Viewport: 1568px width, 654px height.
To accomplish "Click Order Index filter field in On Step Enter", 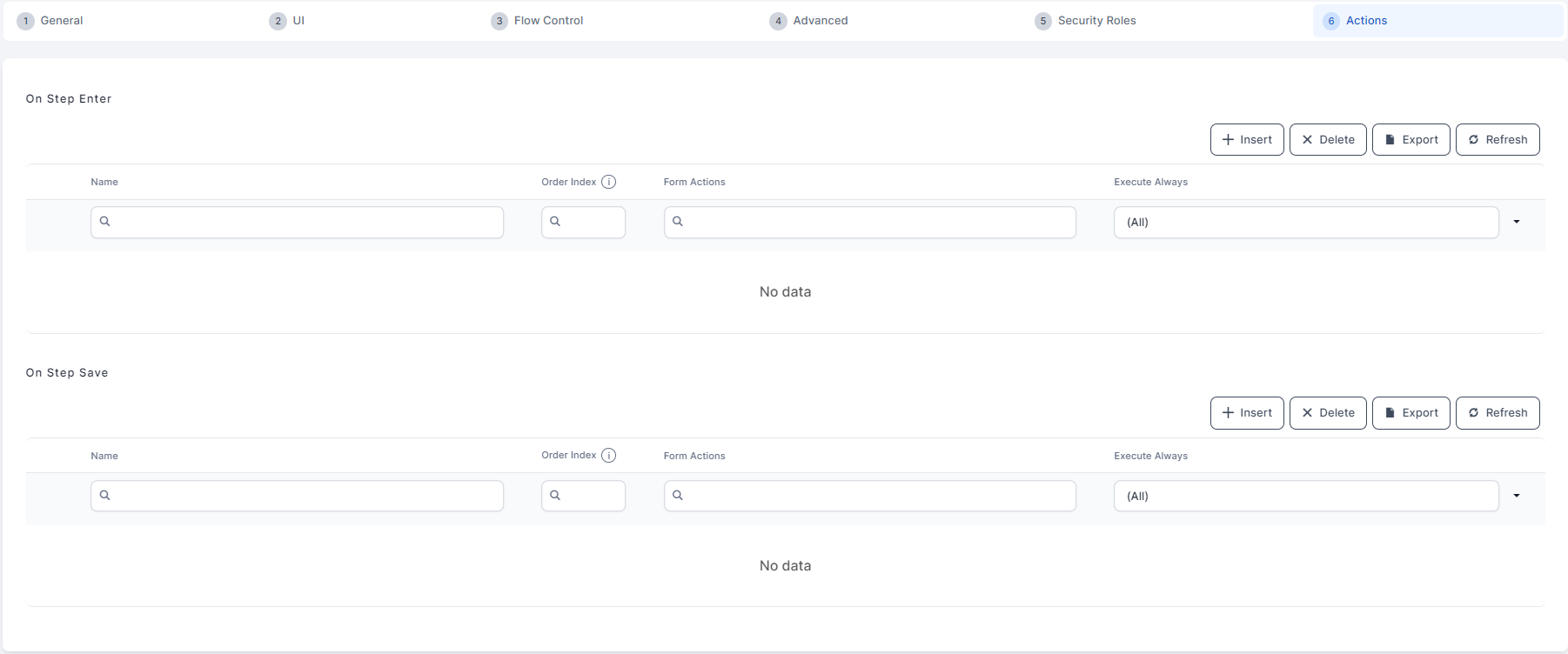I will tap(590, 223).
